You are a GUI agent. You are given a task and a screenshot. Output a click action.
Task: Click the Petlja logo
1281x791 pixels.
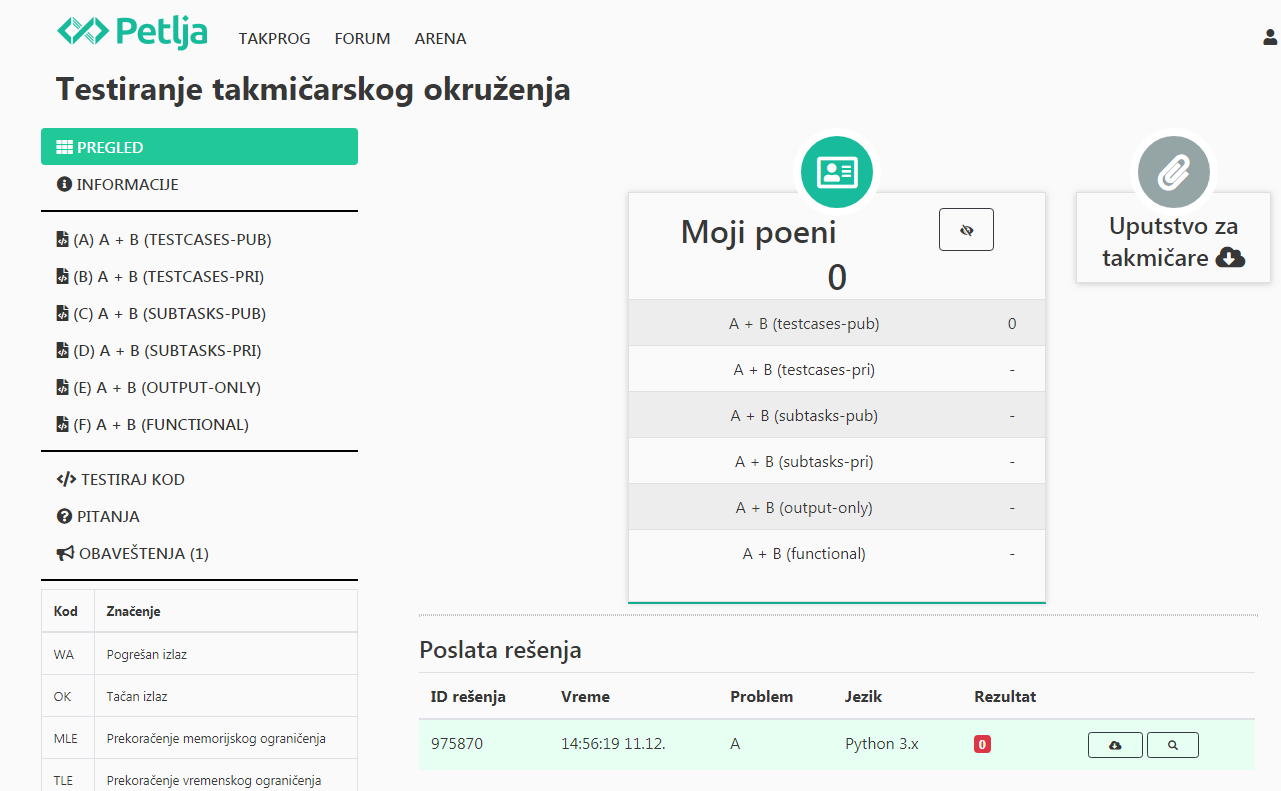point(132,32)
